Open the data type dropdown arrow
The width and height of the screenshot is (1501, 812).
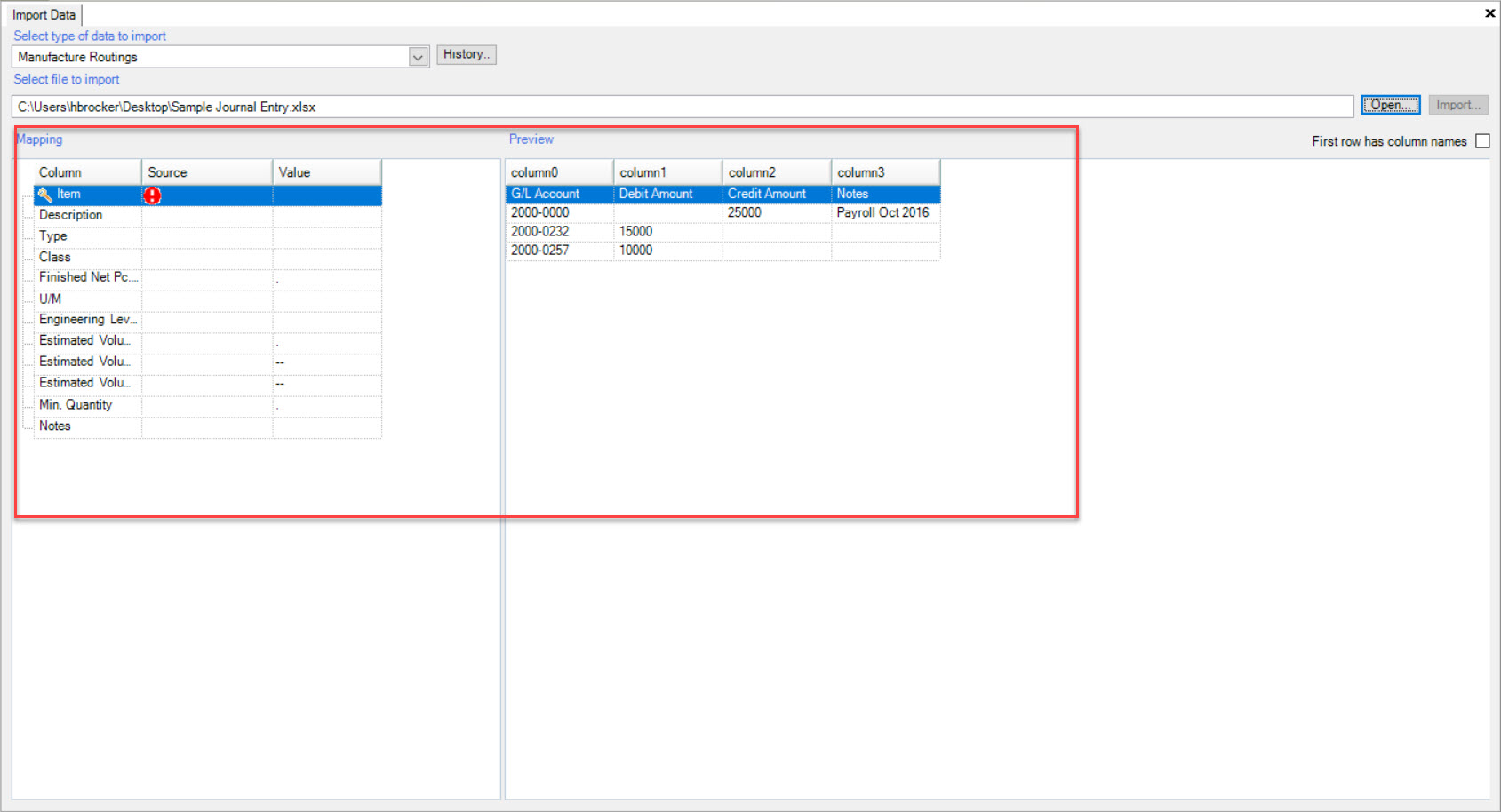coord(418,57)
